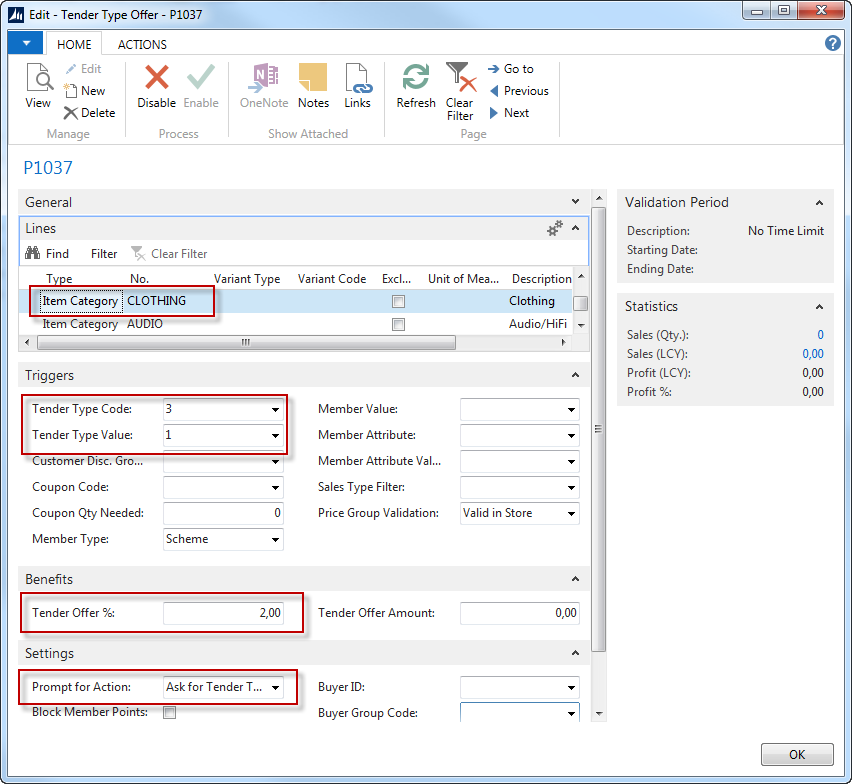Tick the Exclude checkbox for the AUDIO row
Viewport: 852px width, 784px height.
pyautogui.click(x=399, y=325)
